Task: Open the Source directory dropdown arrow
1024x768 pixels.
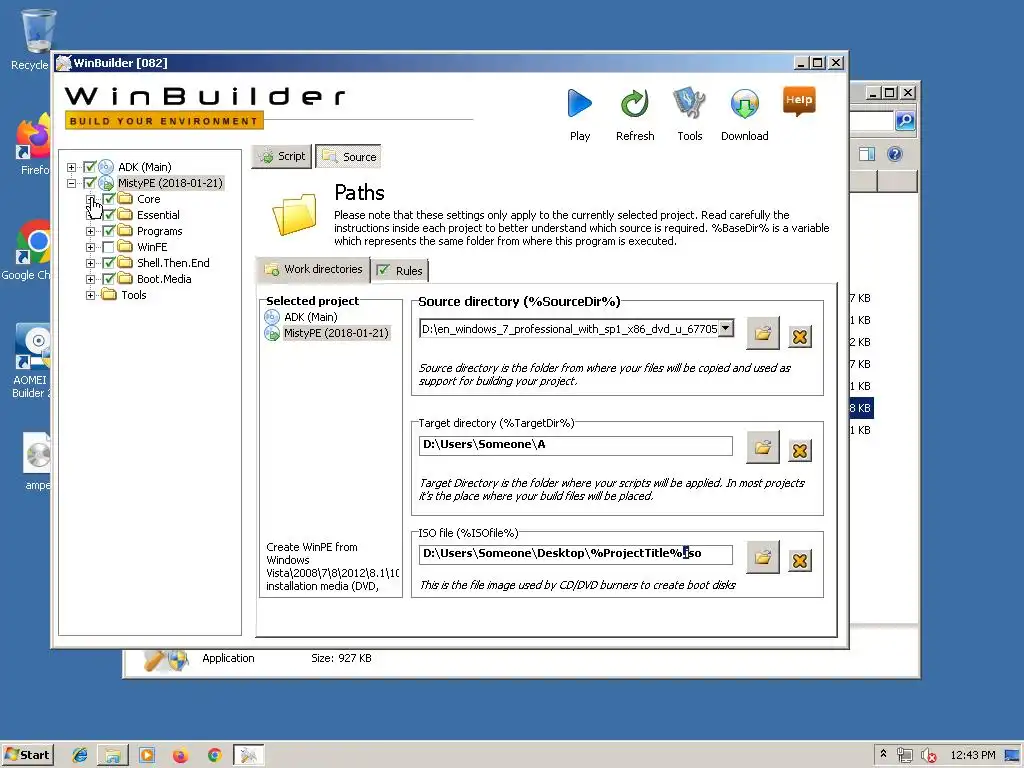Action: 726,328
